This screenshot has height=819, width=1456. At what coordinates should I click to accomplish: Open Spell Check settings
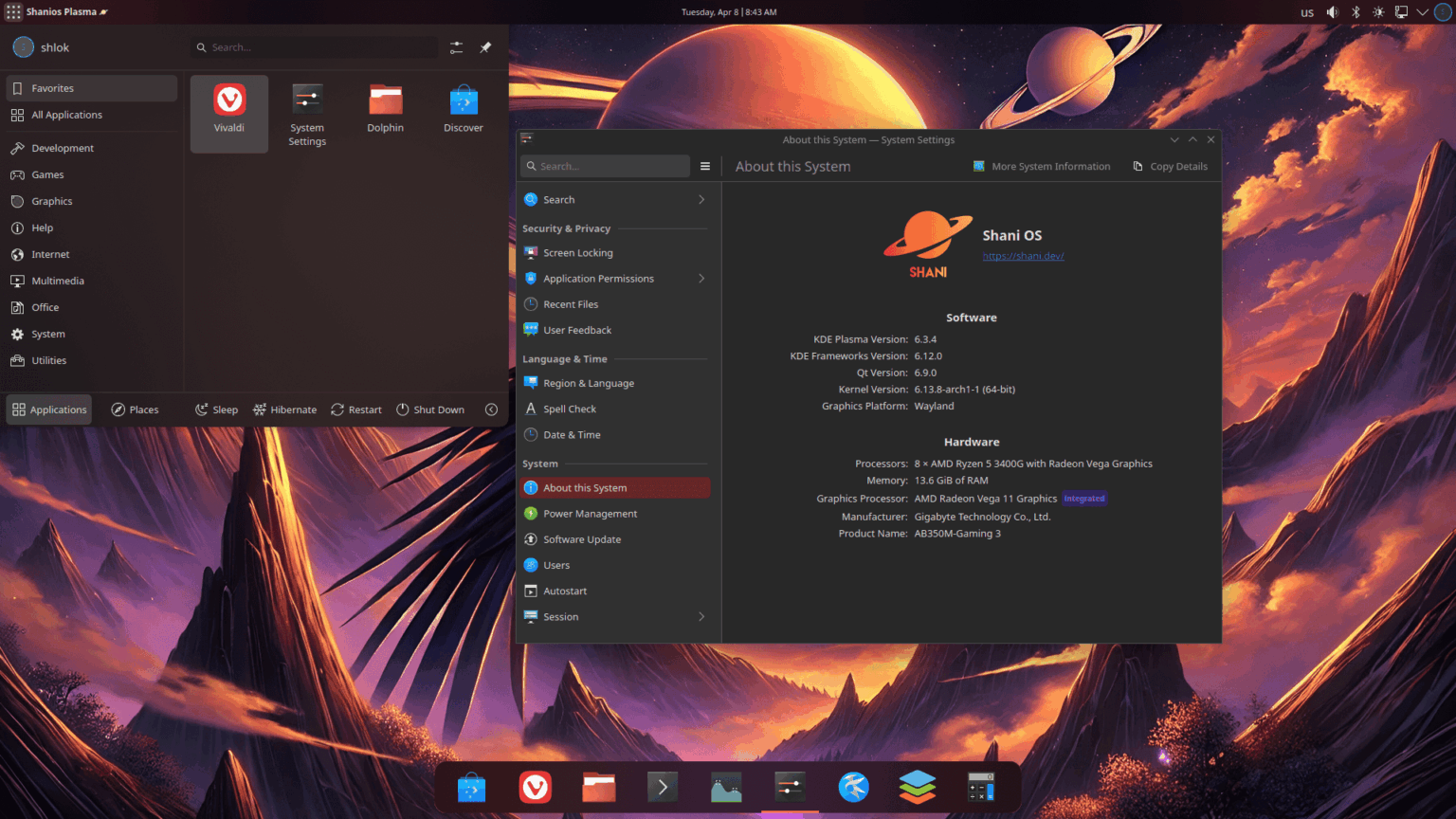click(569, 409)
